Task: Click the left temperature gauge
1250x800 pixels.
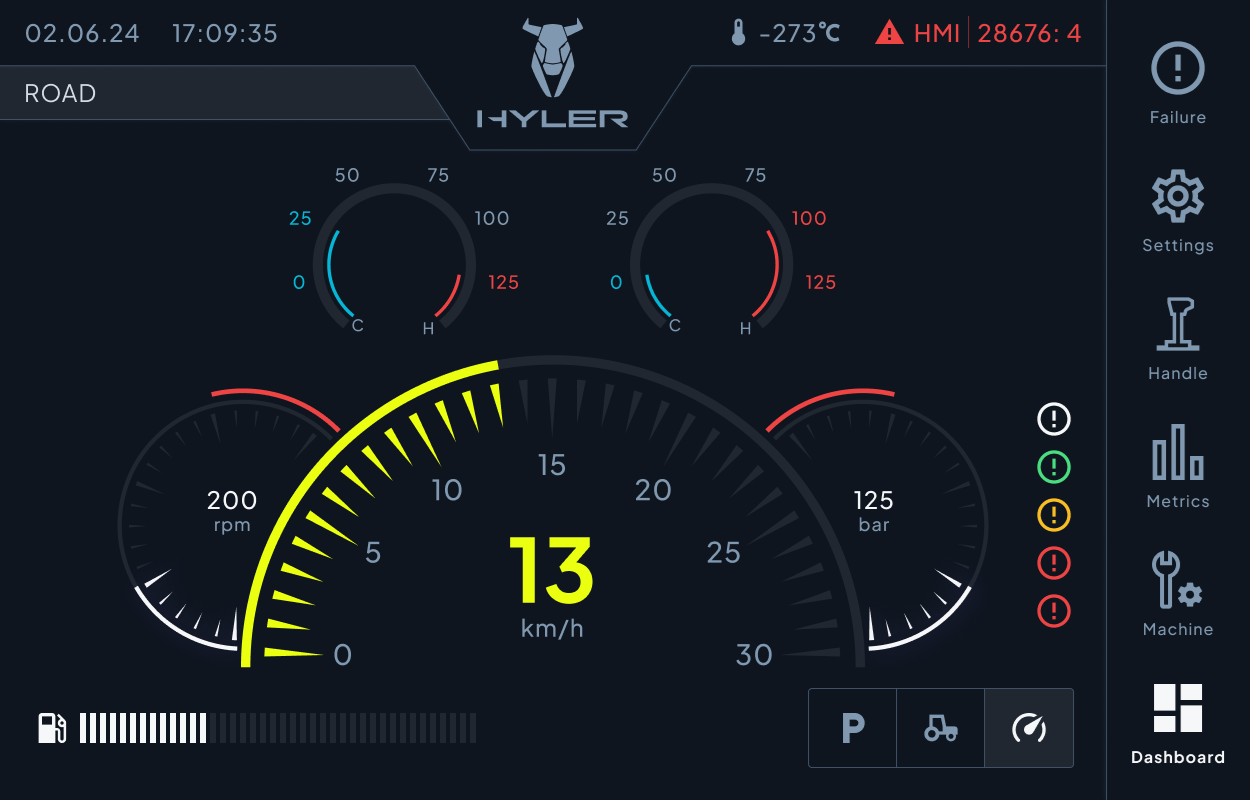Action: pyautogui.click(x=394, y=258)
